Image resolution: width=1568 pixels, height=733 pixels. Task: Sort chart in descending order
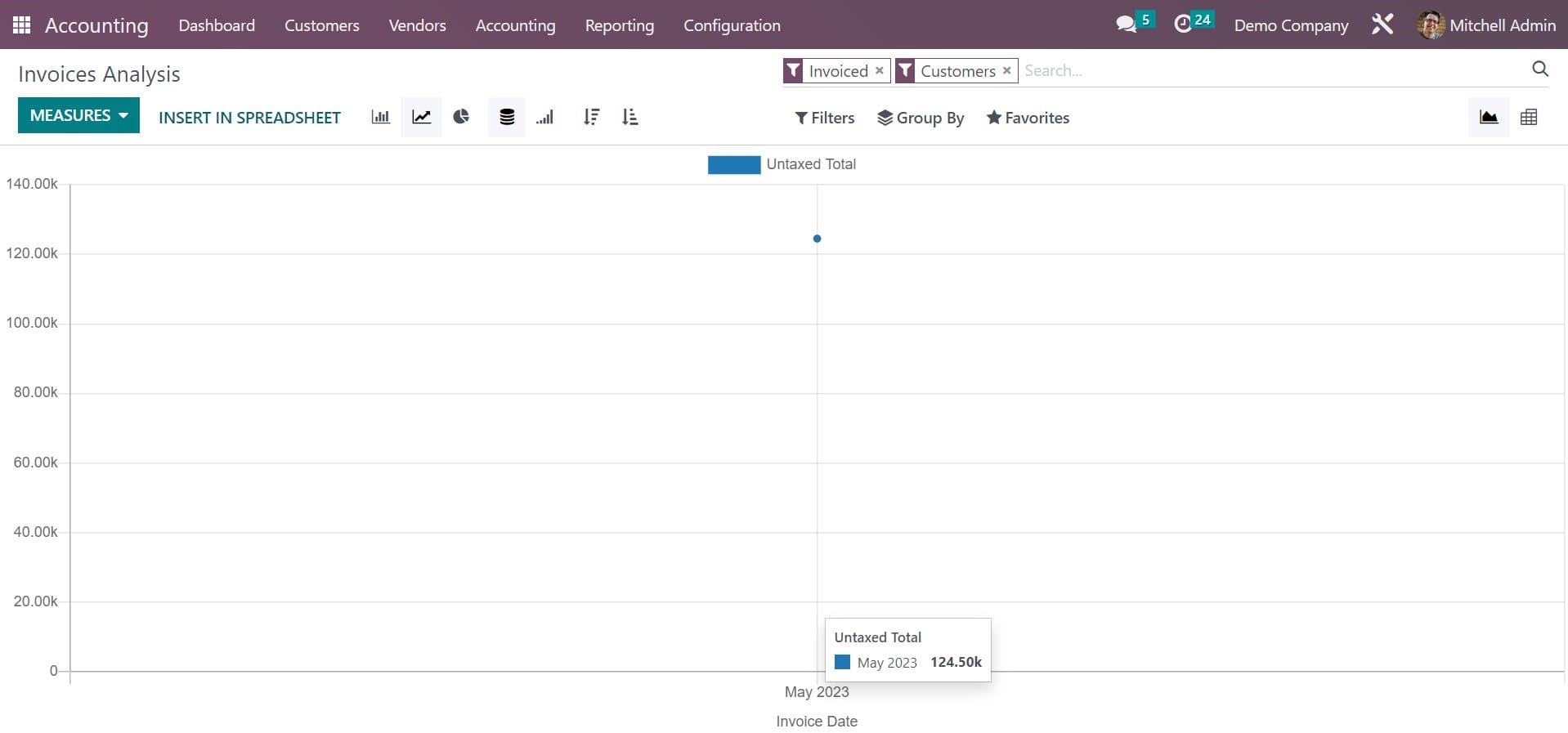pyautogui.click(x=591, y=117)
